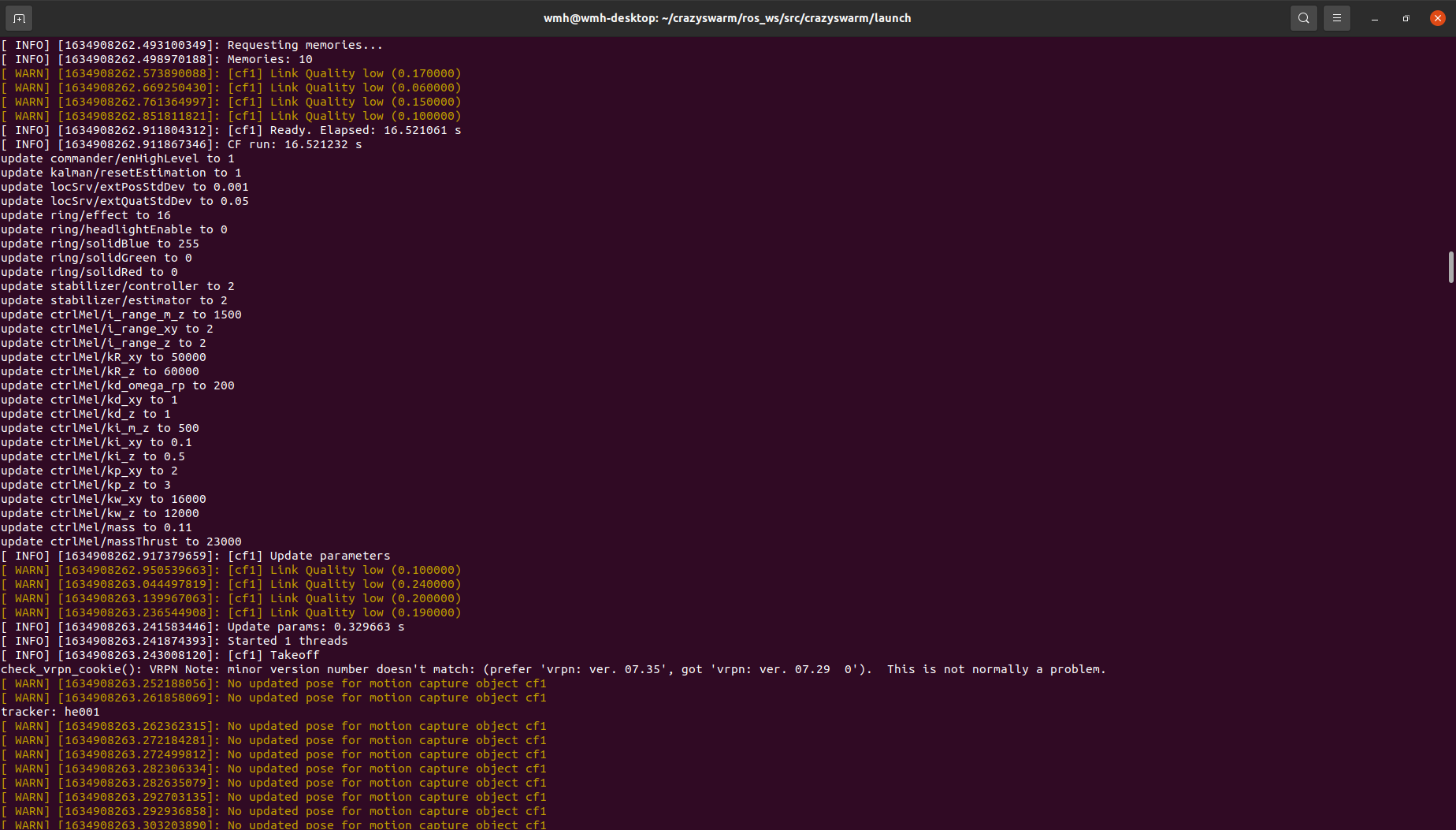This screenshot has width=1456, height=830.
Task: Click the 'tracker: he001' line
Action: coord(50,712)
